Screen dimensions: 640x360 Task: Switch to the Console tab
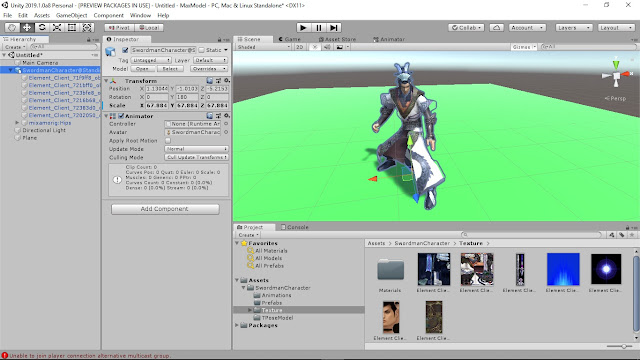click(x=294, y=227)
